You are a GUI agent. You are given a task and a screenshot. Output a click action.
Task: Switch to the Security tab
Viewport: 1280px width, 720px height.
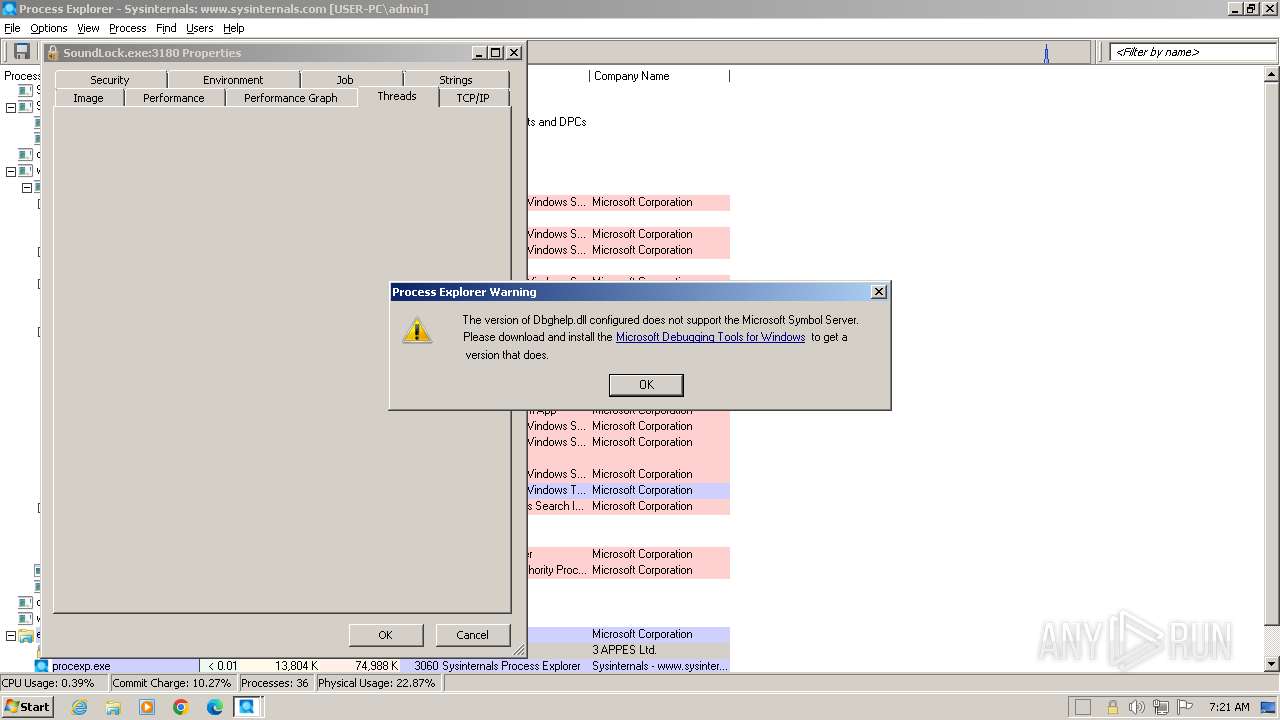110,80
